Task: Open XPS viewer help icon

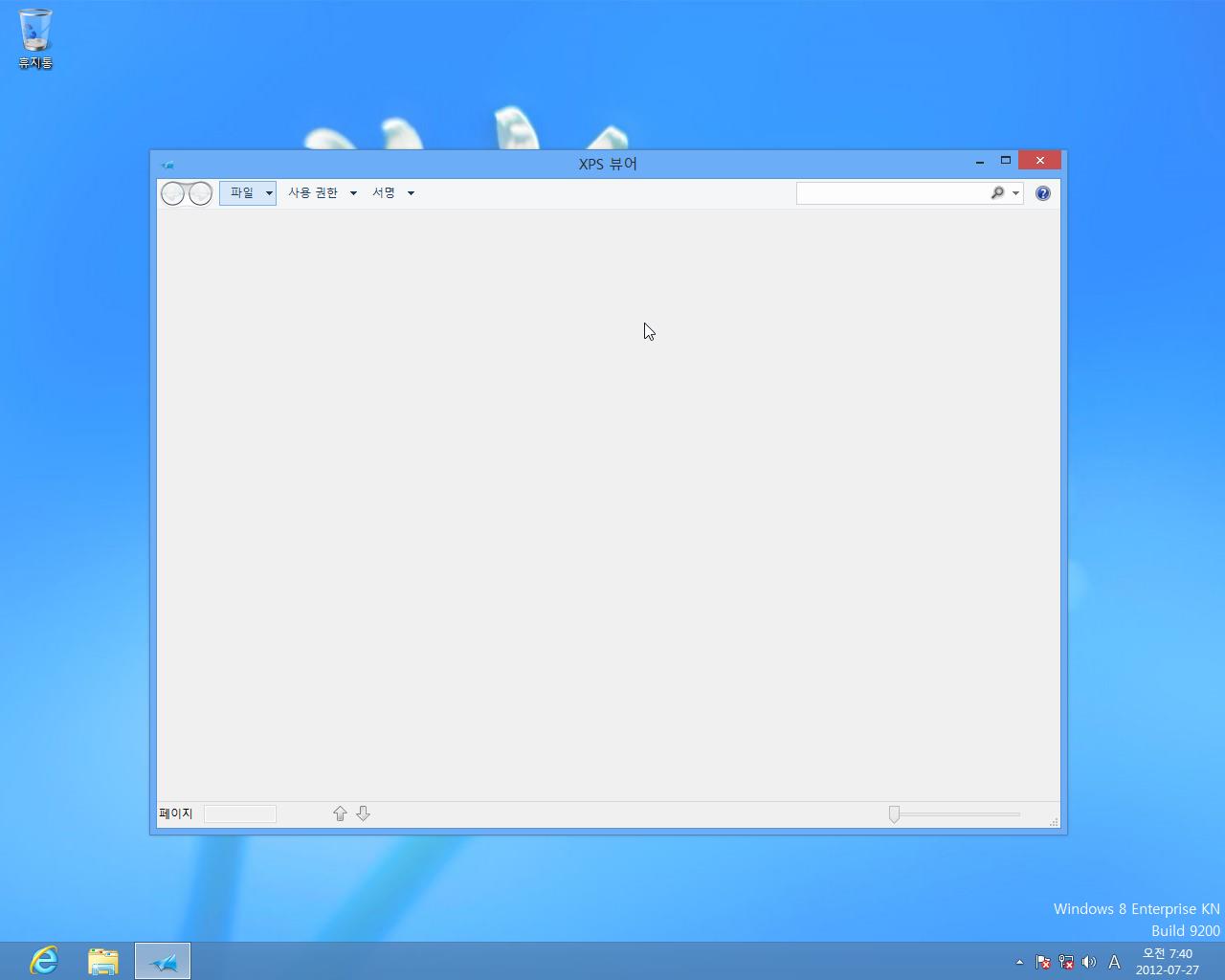Action: click(1043, 193)
